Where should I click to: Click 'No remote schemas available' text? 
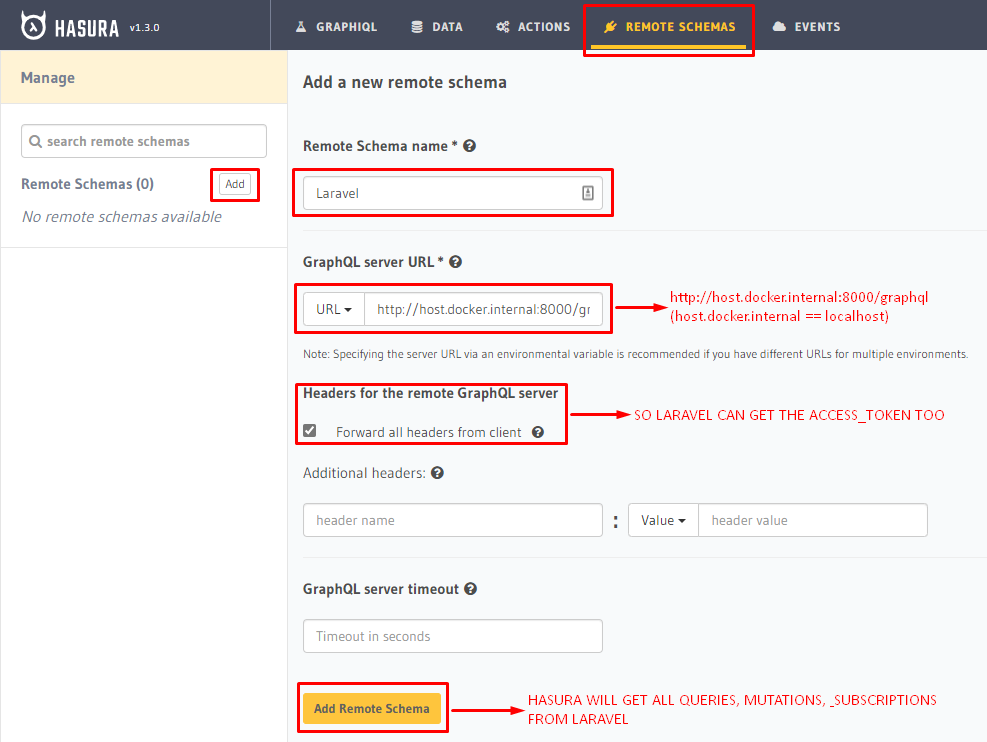coord(121,216)
